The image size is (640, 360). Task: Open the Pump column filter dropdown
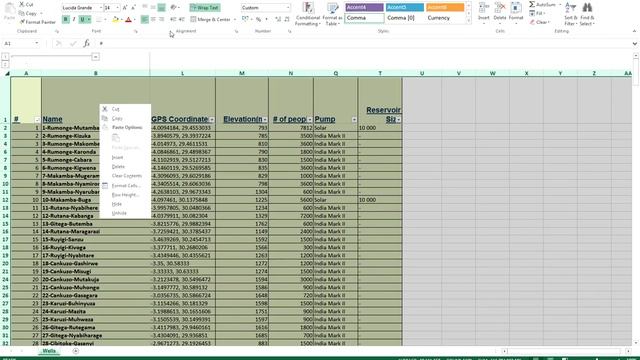(354, 120)
